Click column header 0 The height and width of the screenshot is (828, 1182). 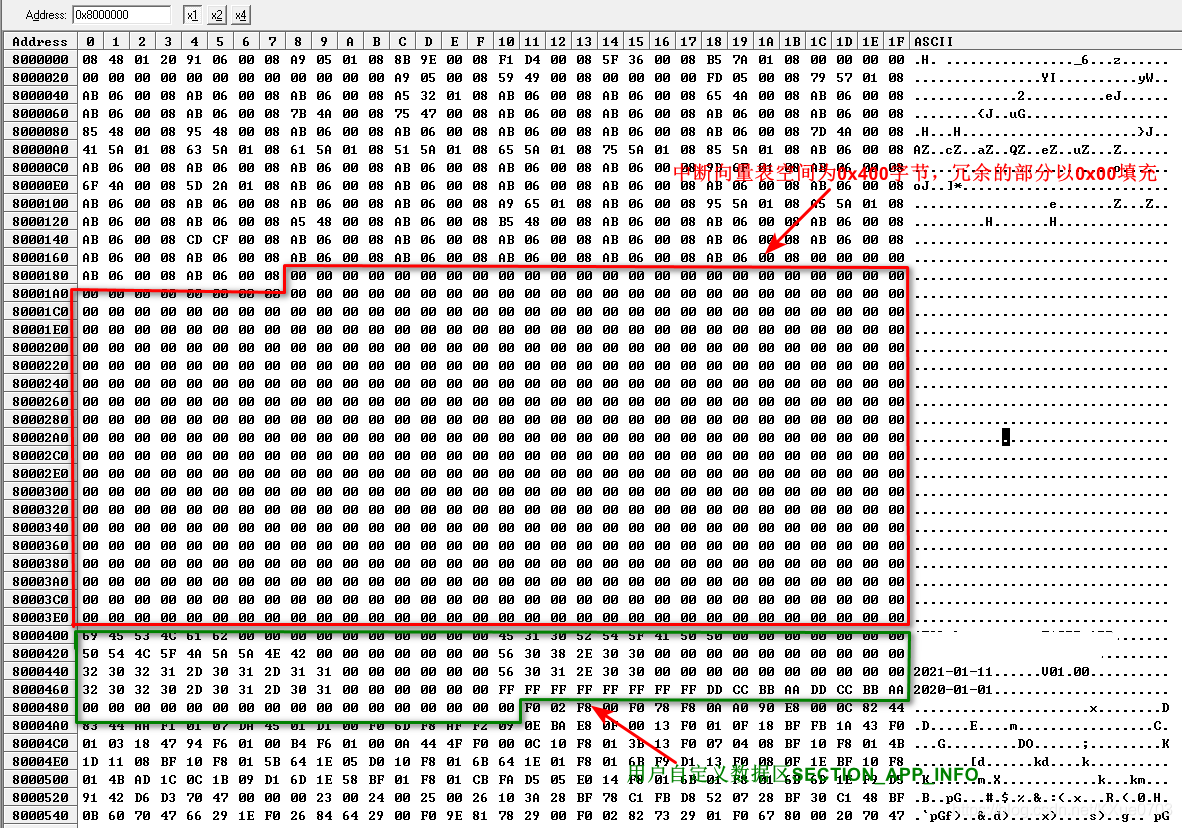[x=90, y=41]
